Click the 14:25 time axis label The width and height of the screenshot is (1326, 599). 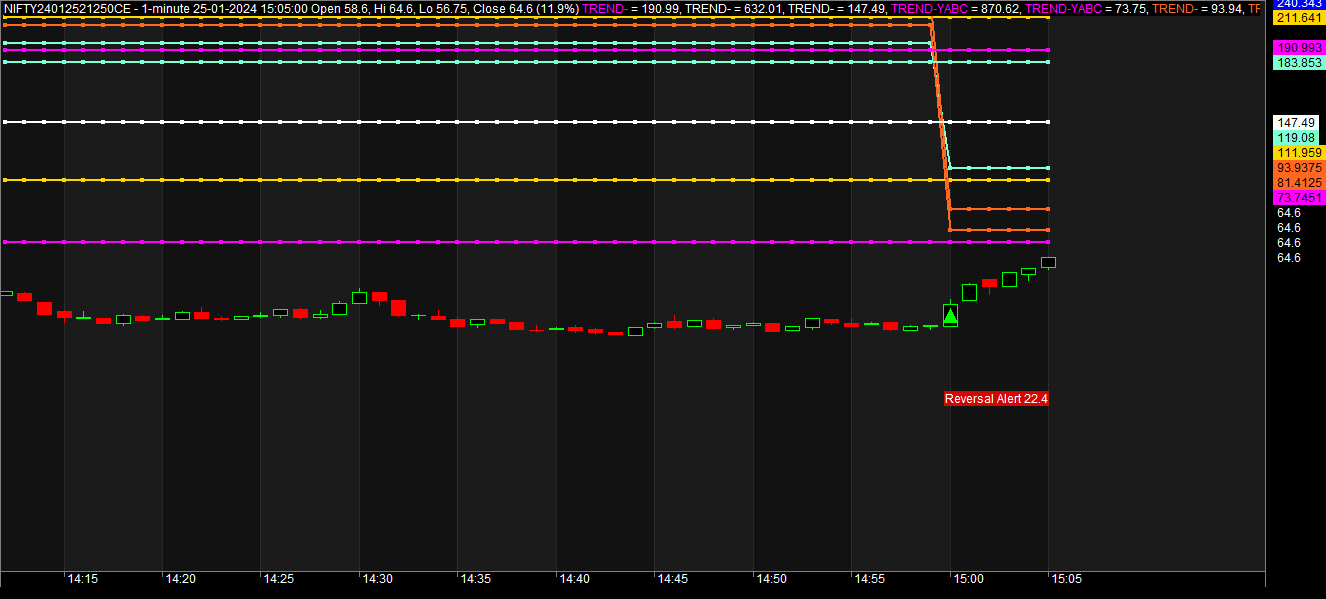[x=278, y=579]
